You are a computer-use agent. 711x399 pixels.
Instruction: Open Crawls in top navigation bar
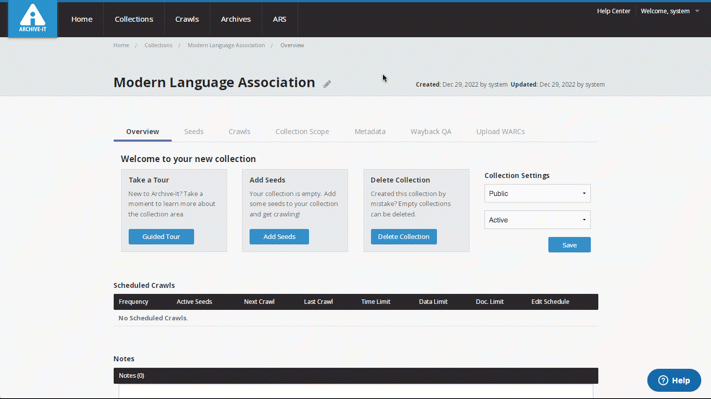pyautogui.click(x=187, y=19)
